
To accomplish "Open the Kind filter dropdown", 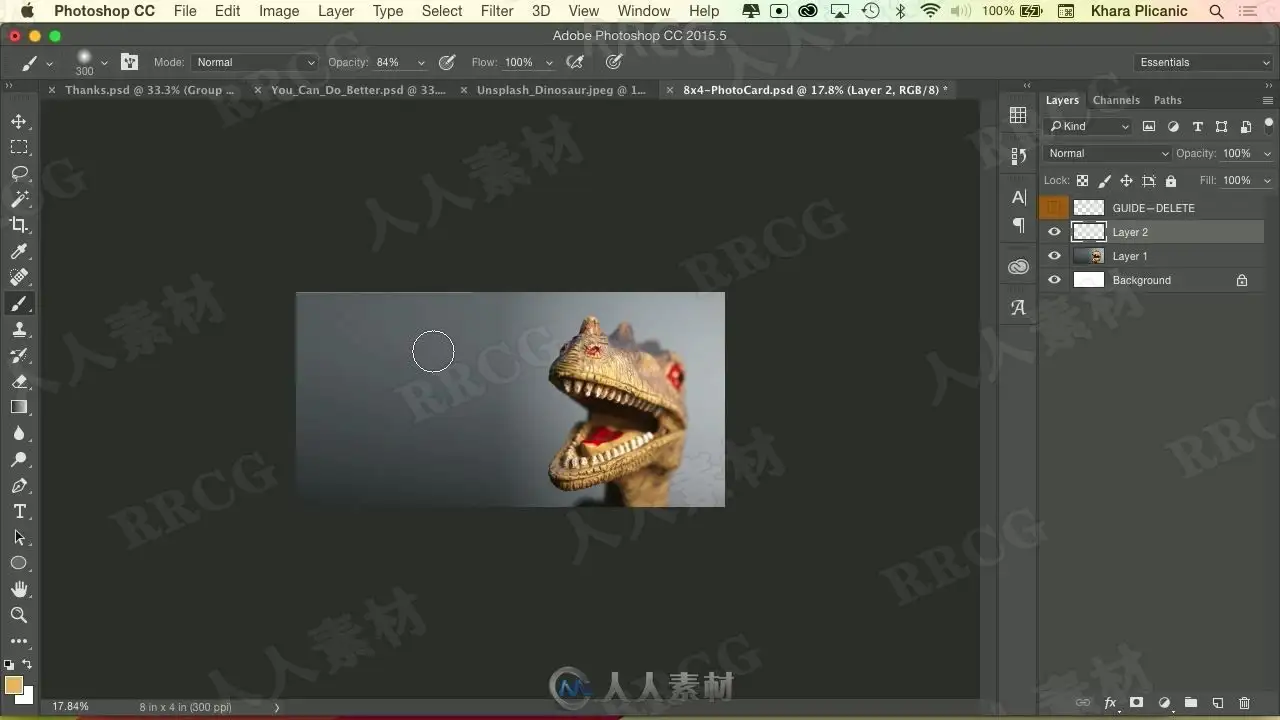I will [1088, 126].
